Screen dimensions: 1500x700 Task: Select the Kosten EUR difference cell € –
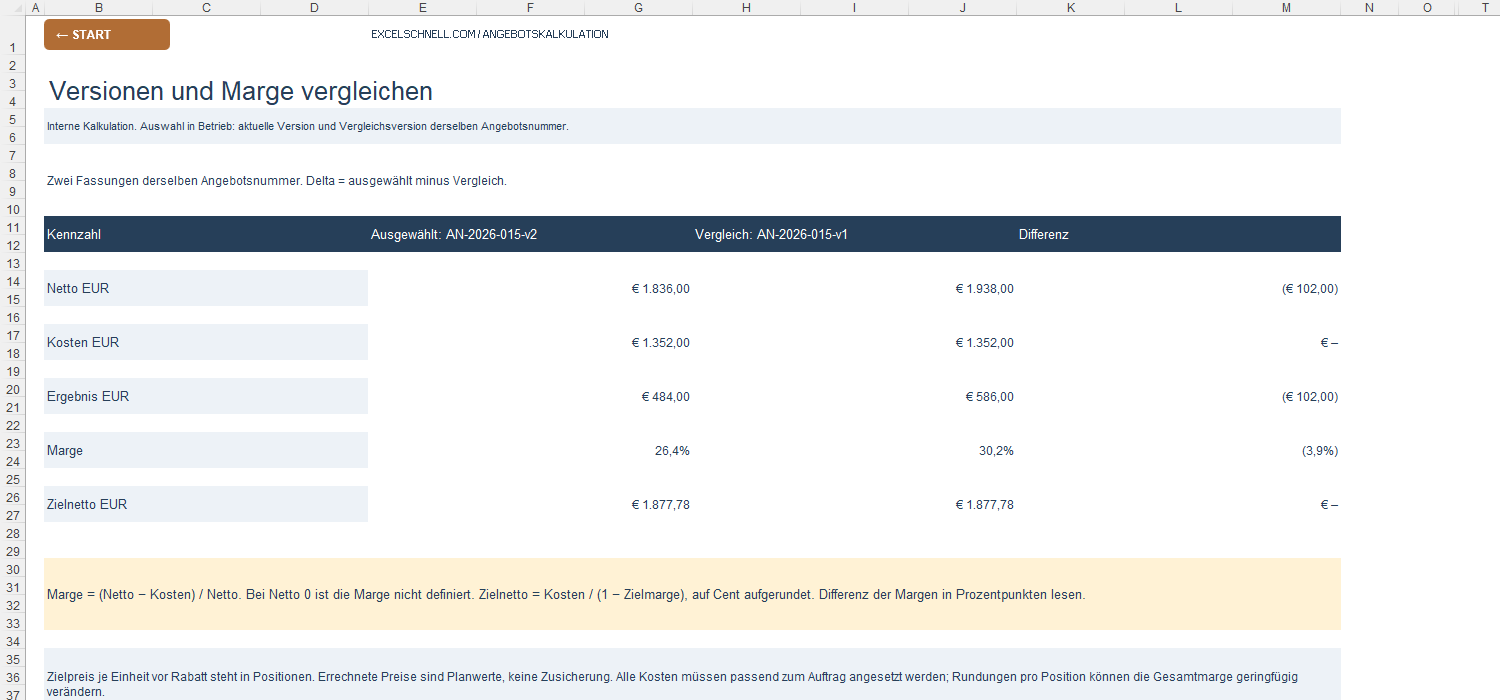(x=1329, y=343)
